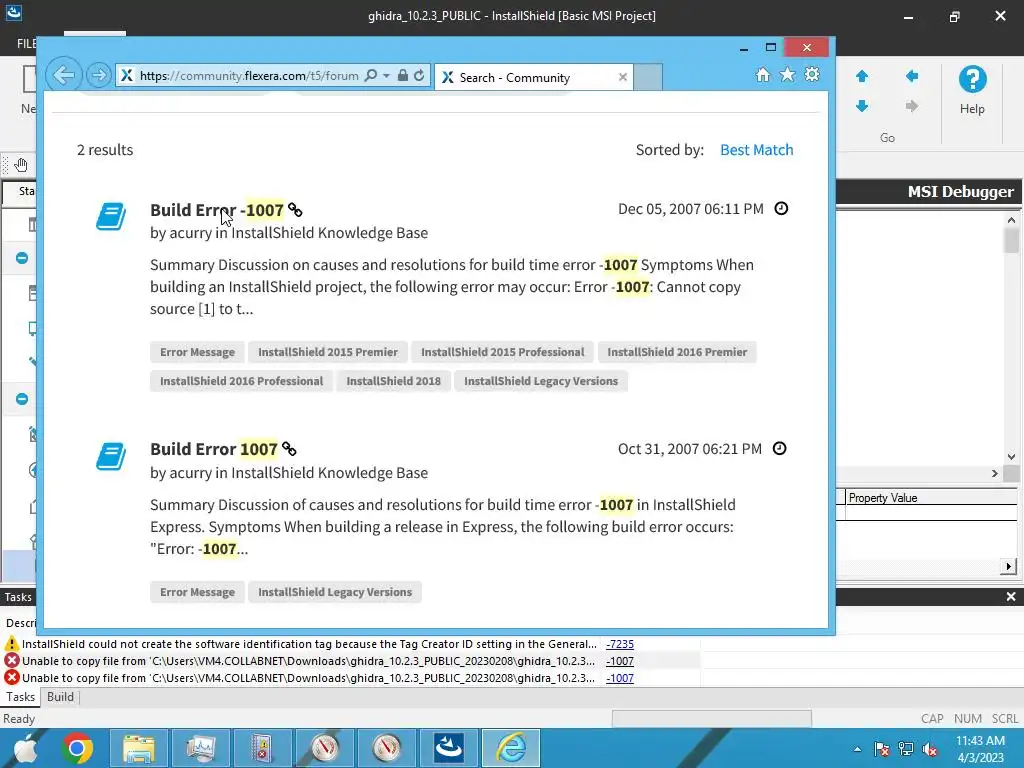The width and height of the screenshot is (1024, 768).
Task: Open InstallShield Help button
Action: click(x=972, y=91)
